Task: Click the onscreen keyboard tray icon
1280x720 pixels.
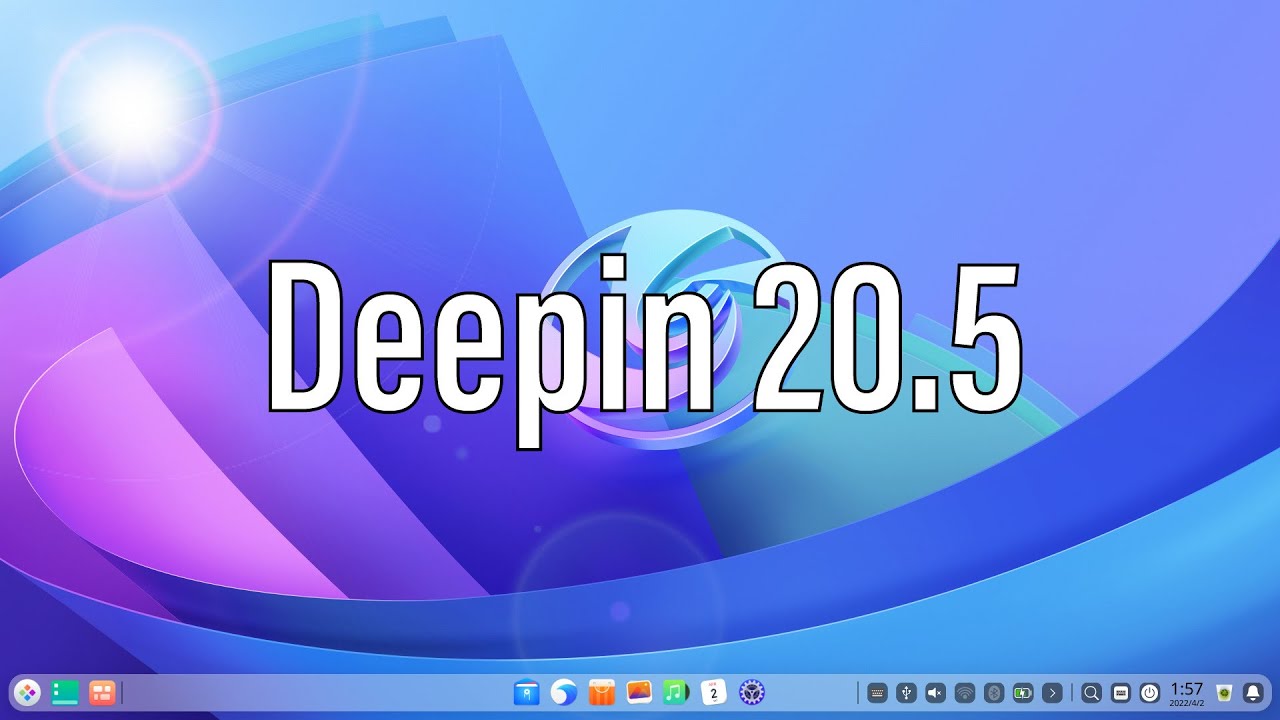Action: pos(877,692)
